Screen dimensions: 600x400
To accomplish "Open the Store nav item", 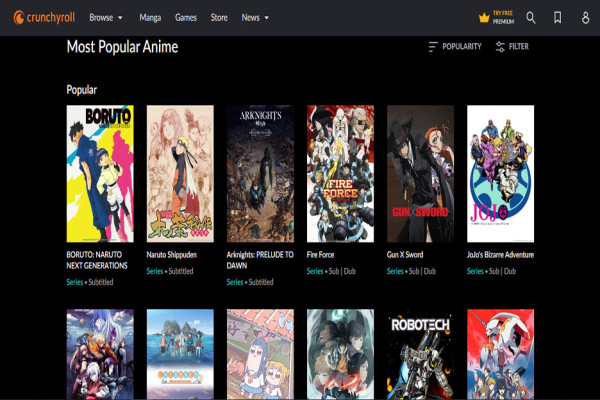I will coord(219,18).
